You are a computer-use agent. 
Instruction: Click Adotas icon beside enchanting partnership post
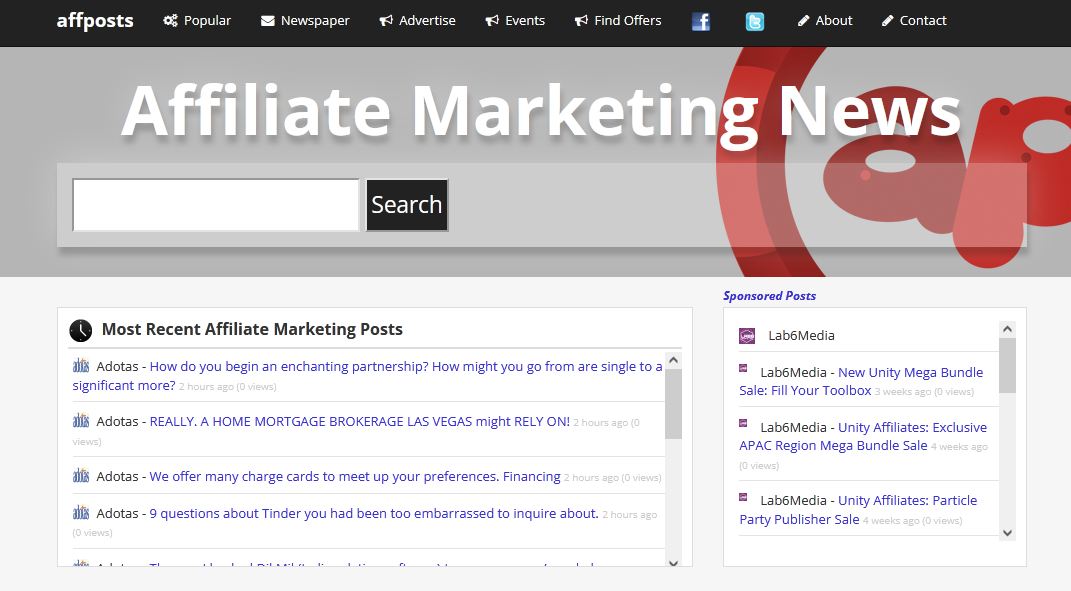tap(81, 366)
